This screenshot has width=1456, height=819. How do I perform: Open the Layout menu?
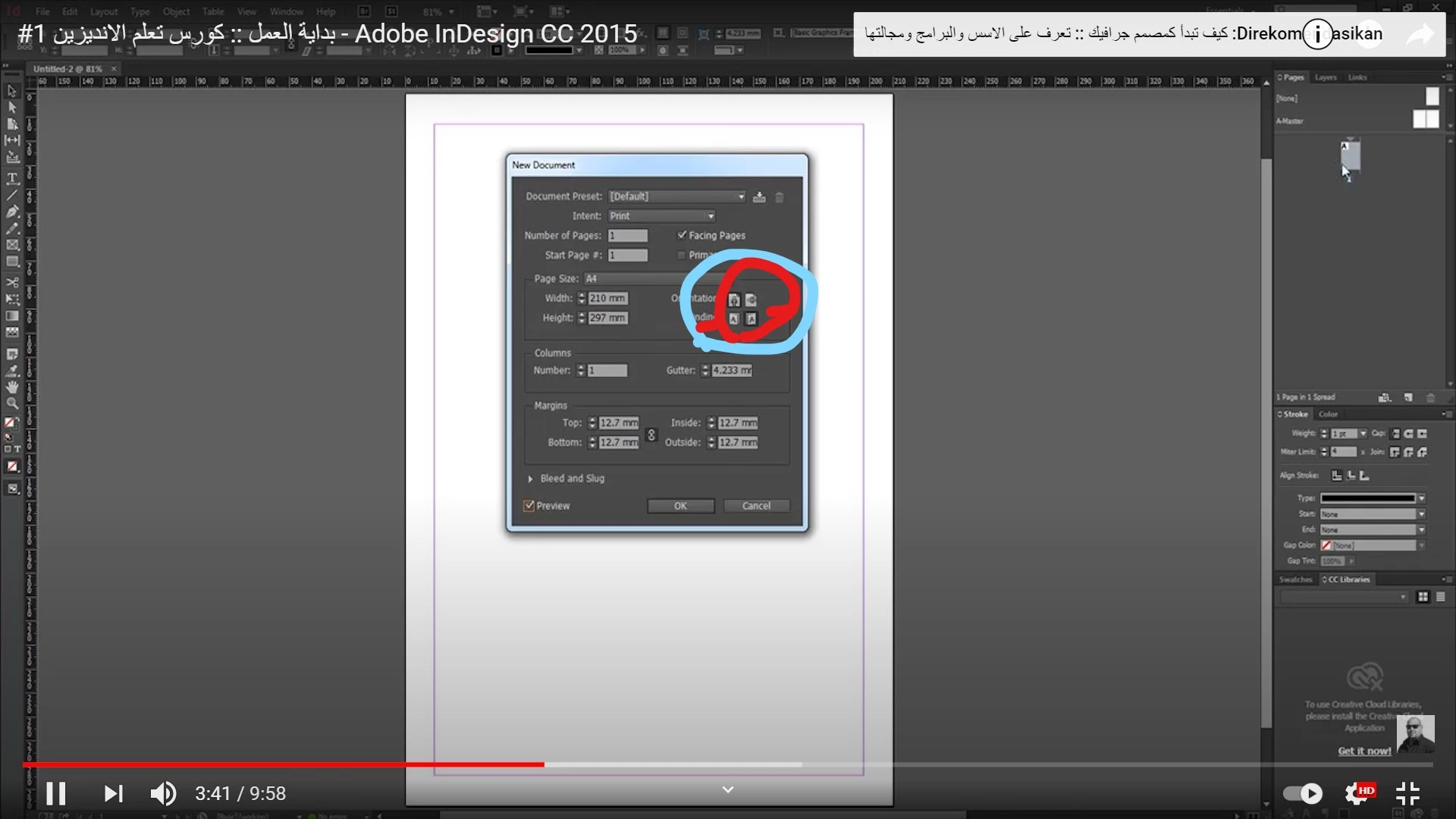104,11
